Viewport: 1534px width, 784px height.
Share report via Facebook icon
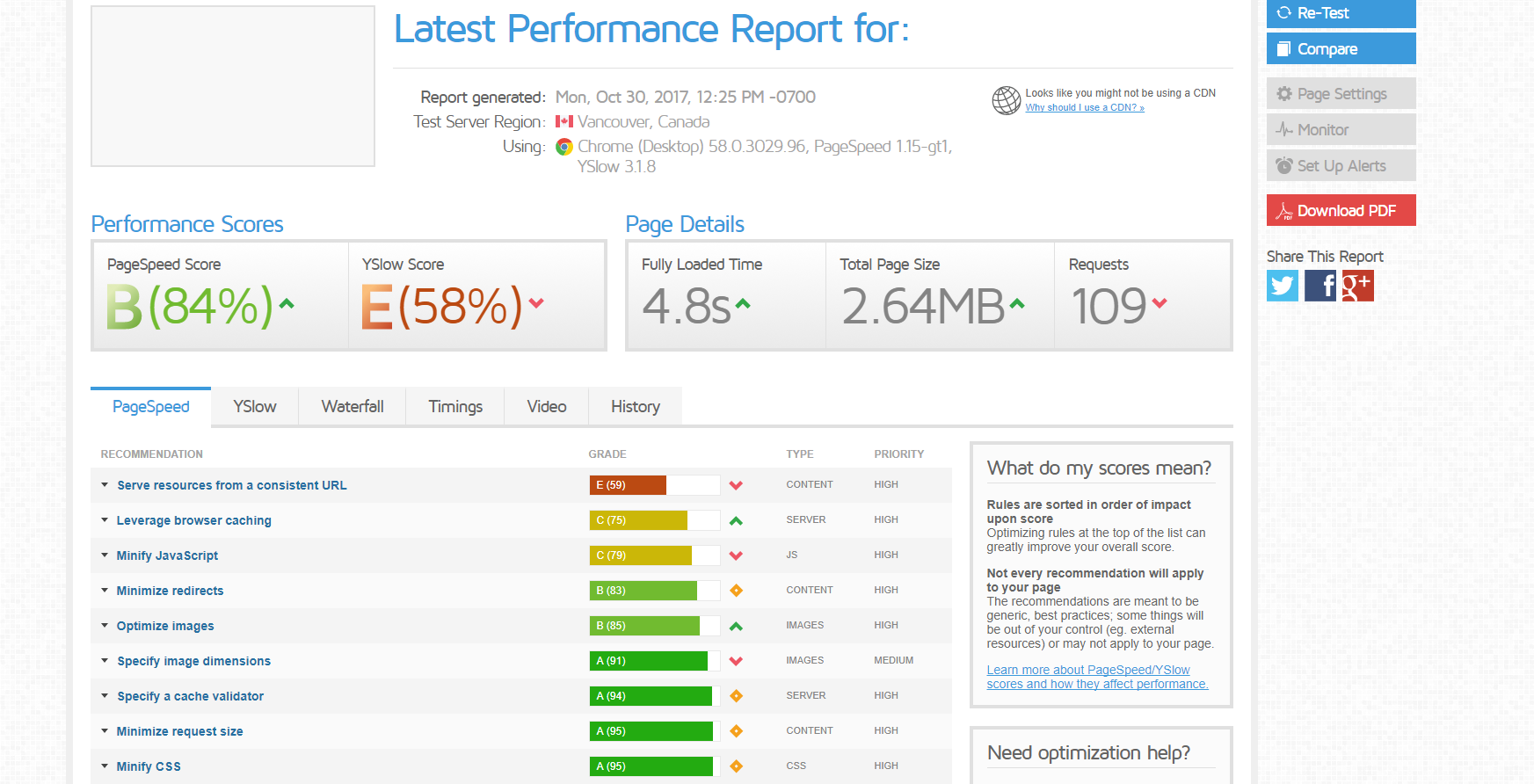click(x=1320, y=286)
